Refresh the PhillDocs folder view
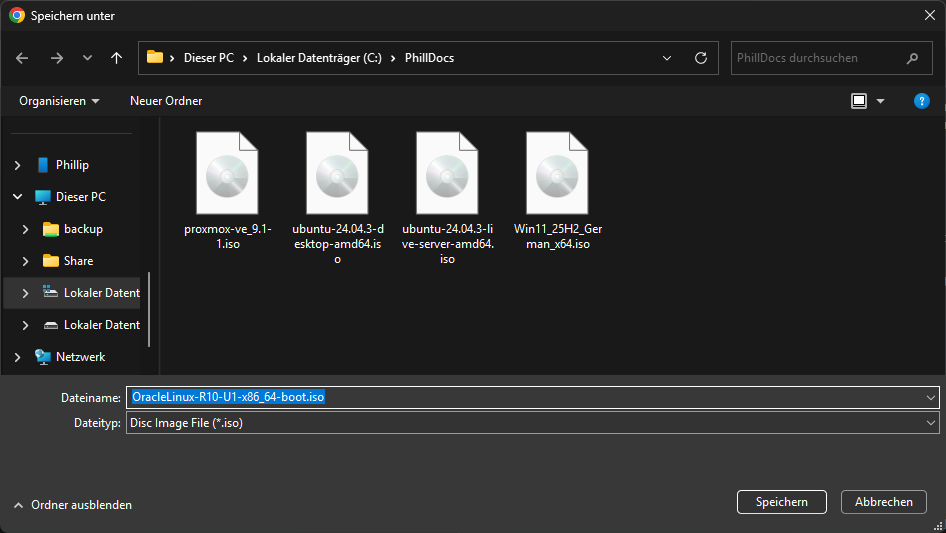 point(701,58)
